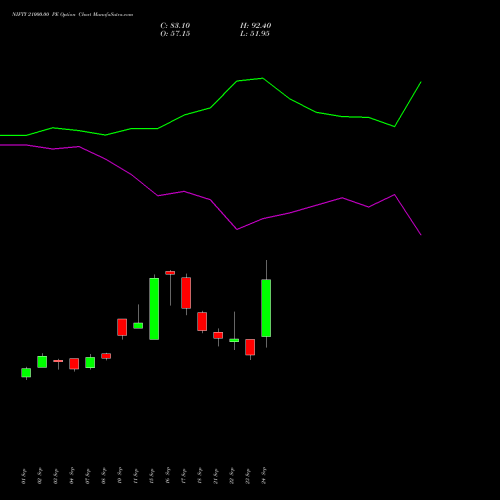The image size is (500, 500).
Task: Select the red candle above 10 Sep
Action: 122,327
